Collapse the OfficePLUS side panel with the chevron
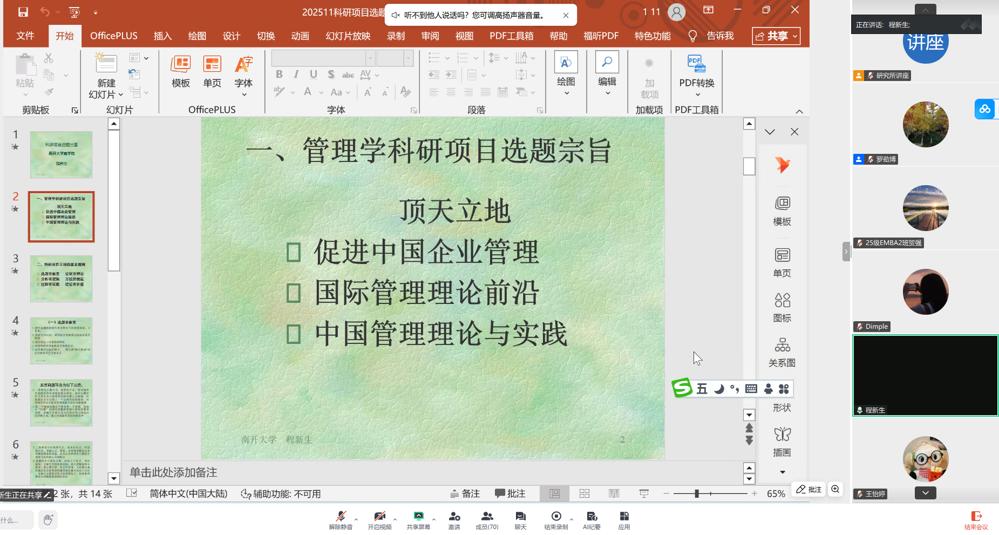The width and height of the screenshot is (999, 535). coord(770,132)
